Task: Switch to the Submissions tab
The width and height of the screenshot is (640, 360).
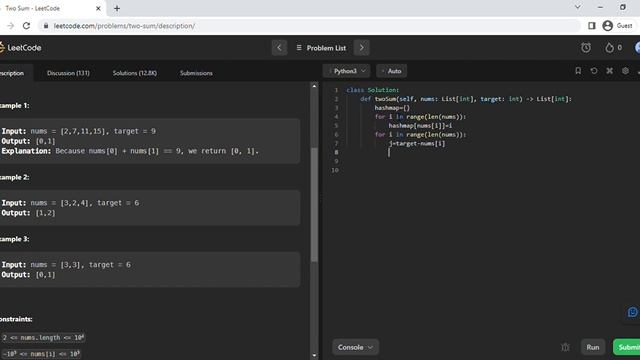Action: point(196,73)
